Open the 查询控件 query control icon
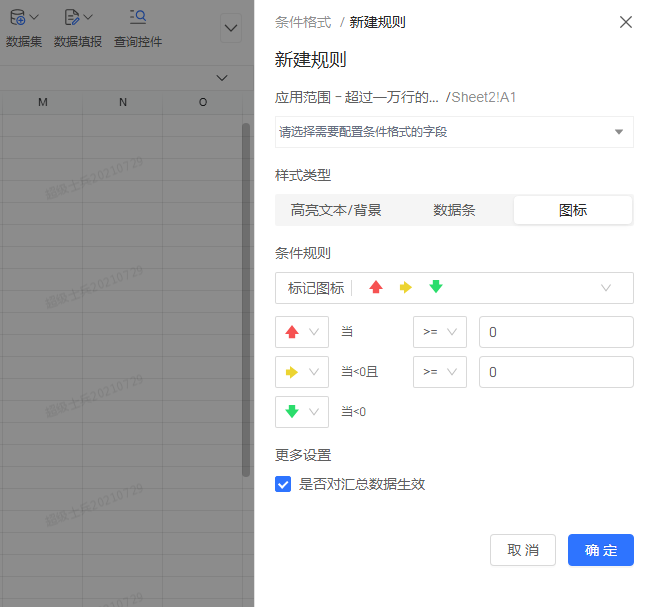The image size is (654, 607). pyautogui.click(x=138, y=19)
